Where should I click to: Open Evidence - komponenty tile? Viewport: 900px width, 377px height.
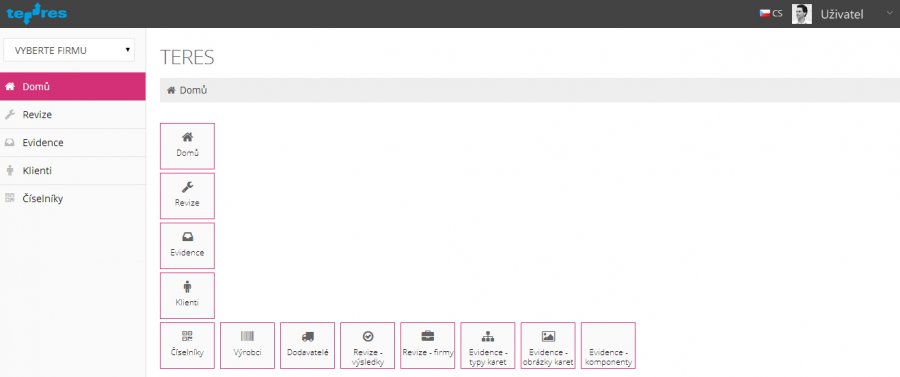click(x=608, y=345)
